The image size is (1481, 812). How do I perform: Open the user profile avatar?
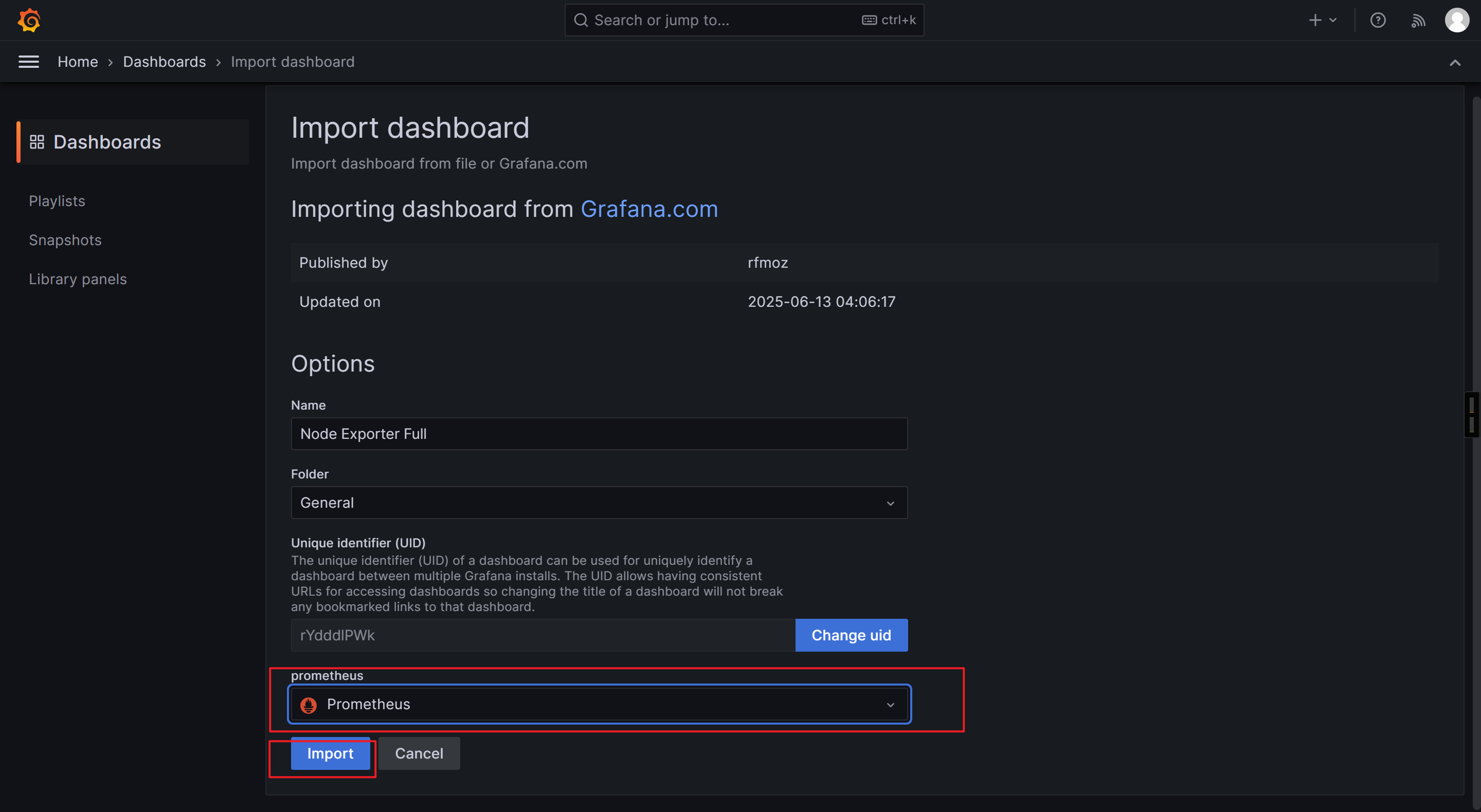pos(1457,20)
